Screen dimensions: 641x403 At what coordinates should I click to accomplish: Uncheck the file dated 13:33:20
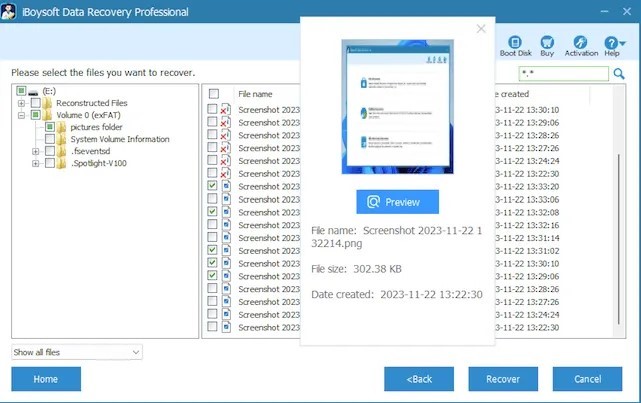212,186
